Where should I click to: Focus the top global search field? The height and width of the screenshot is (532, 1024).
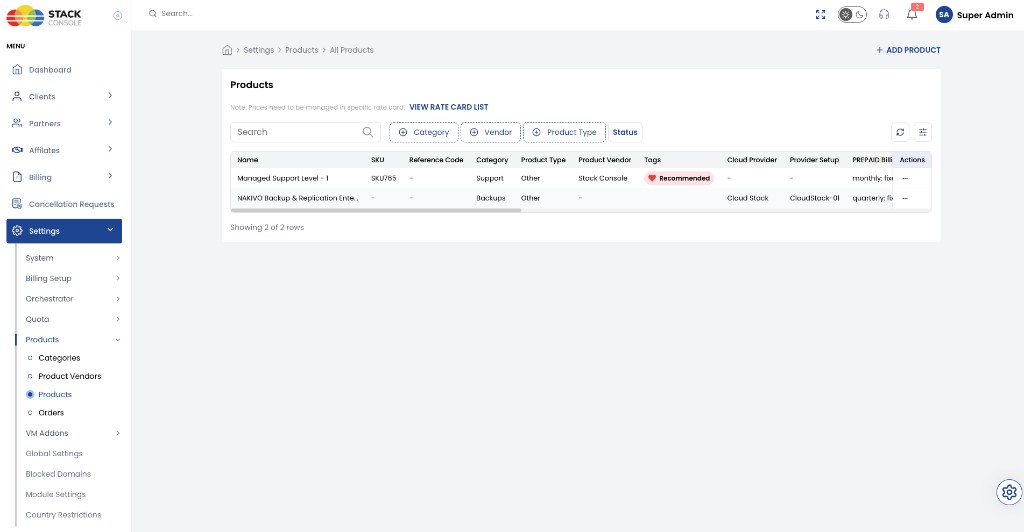coord(176,14)
